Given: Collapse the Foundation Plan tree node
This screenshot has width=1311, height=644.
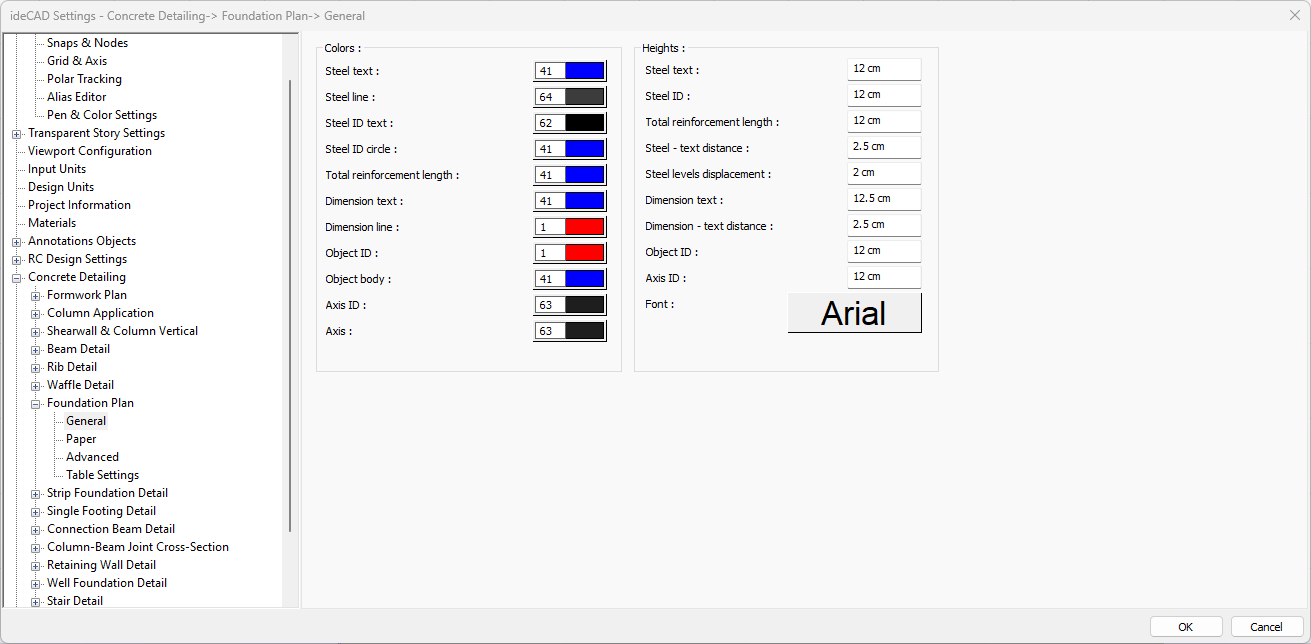Looking at the screenshot, I should click(x=36, y=403).
